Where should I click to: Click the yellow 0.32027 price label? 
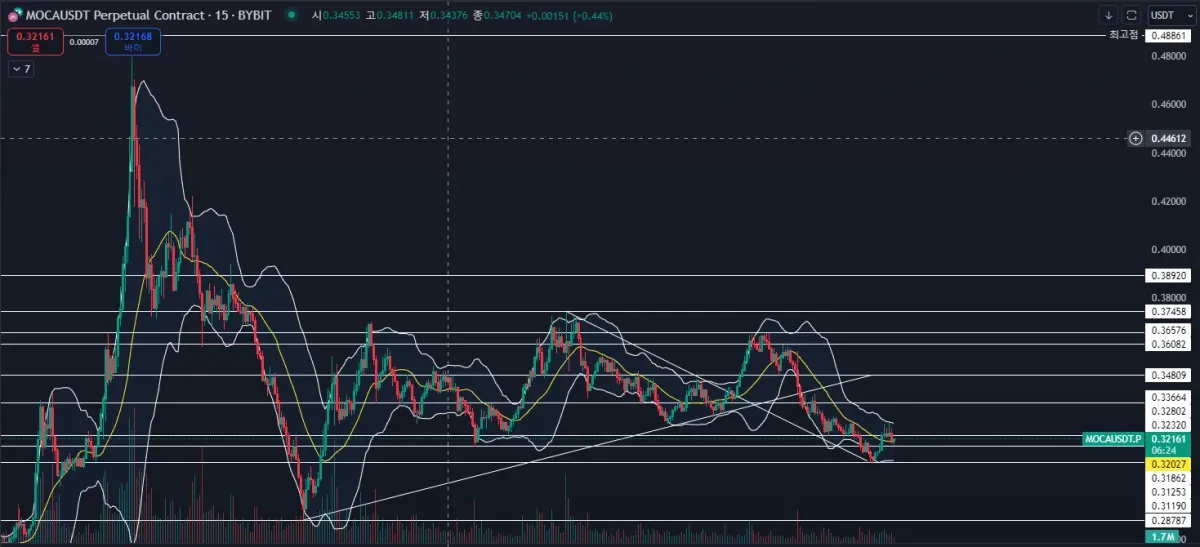click(x=1169, y=463)
